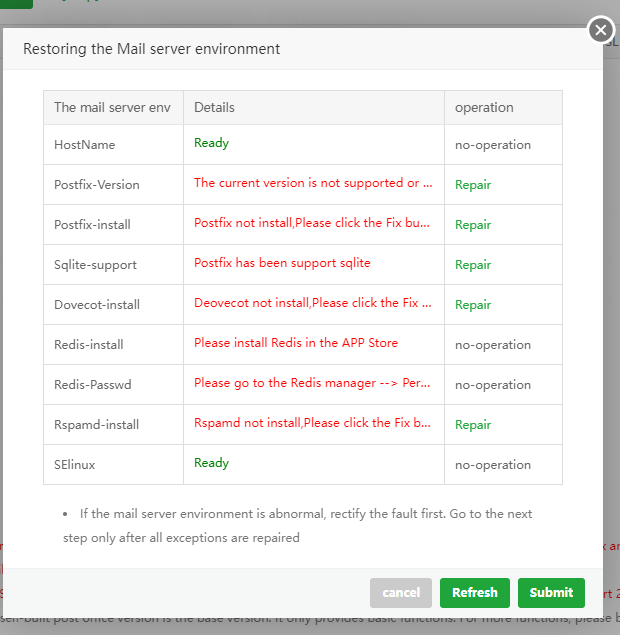
Task: Click the Redis-Passwd details text
Action: [x=313, y=383]
